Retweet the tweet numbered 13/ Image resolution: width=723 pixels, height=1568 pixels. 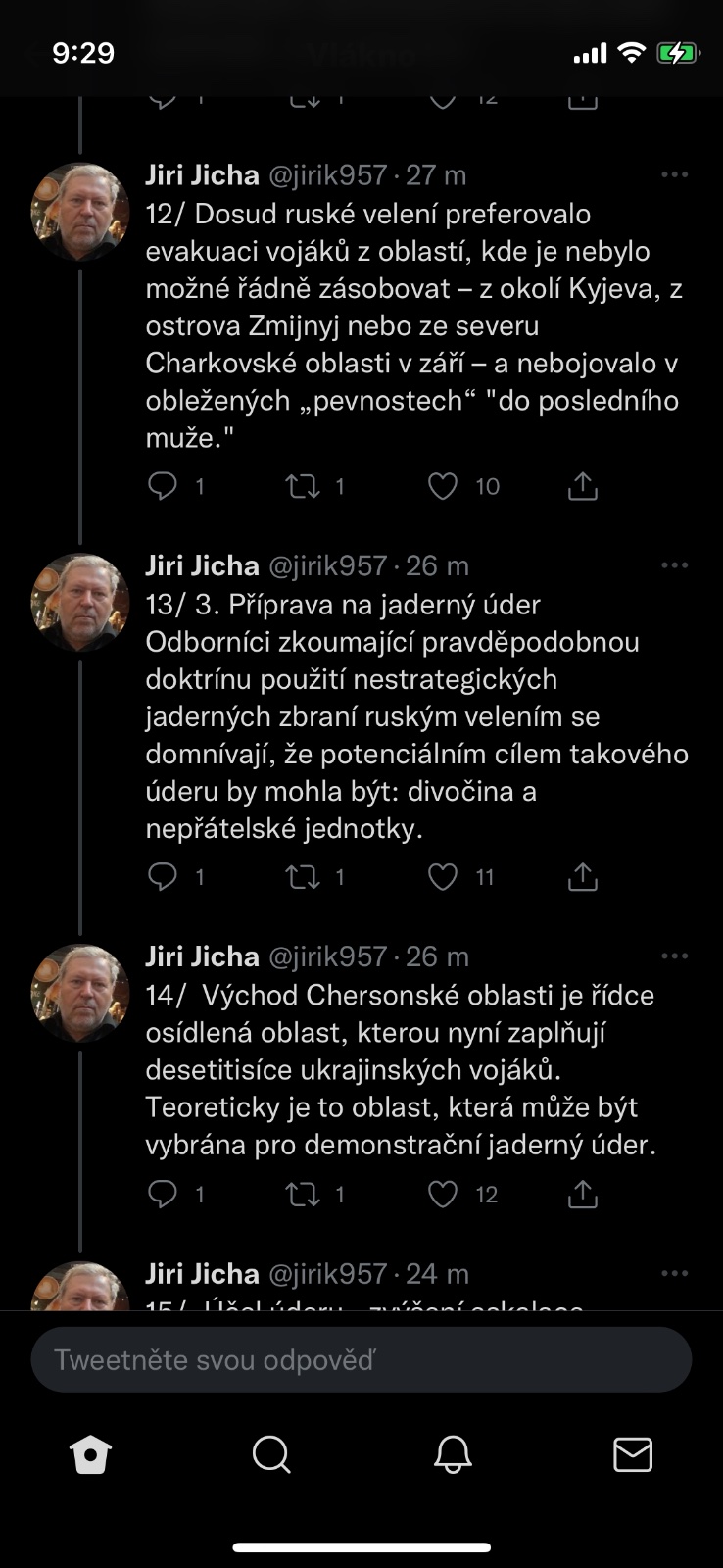click(303, 876)
